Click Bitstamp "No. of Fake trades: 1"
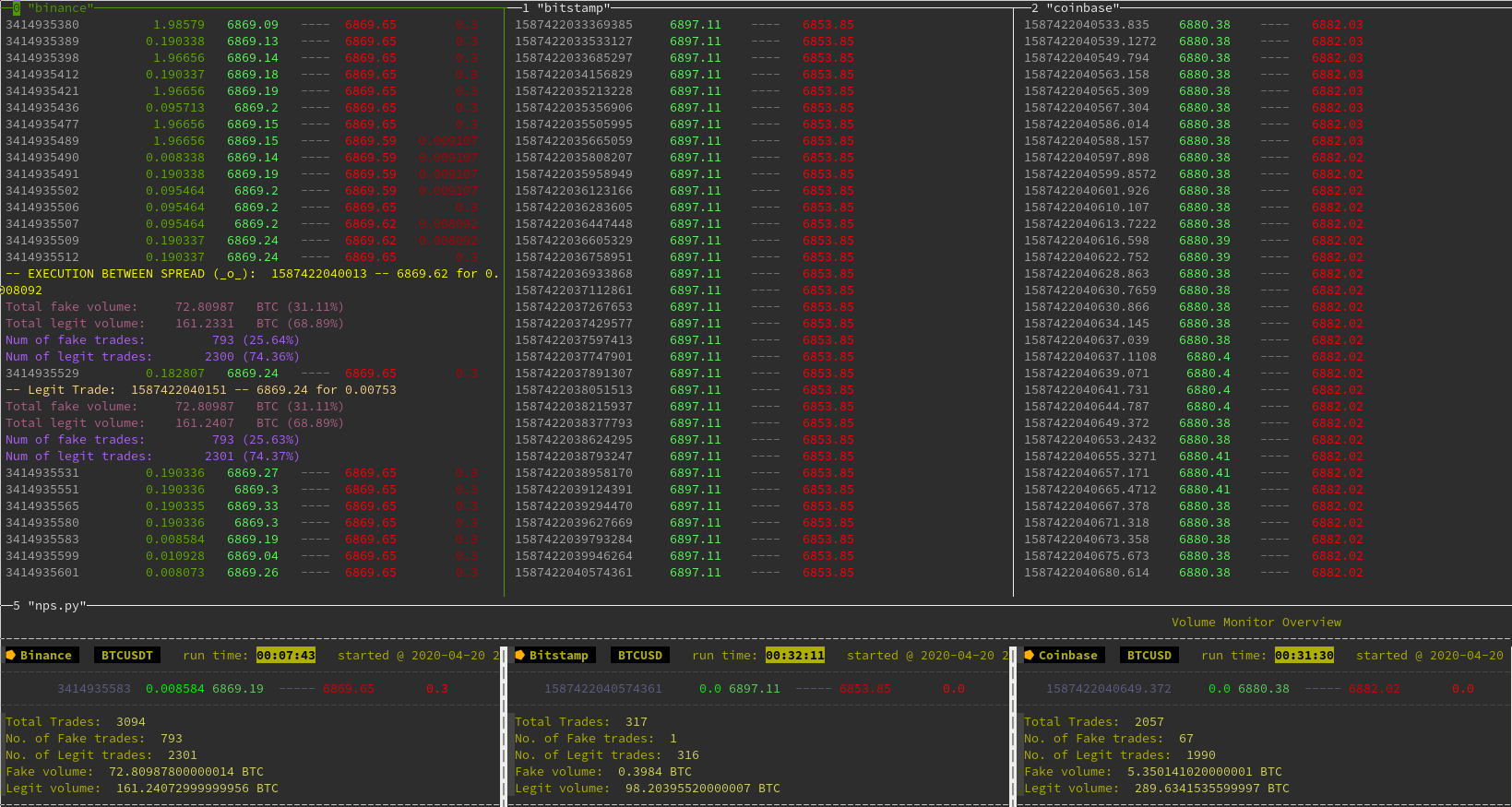Viewport: 1512px width, 807px height. point(596,739)
